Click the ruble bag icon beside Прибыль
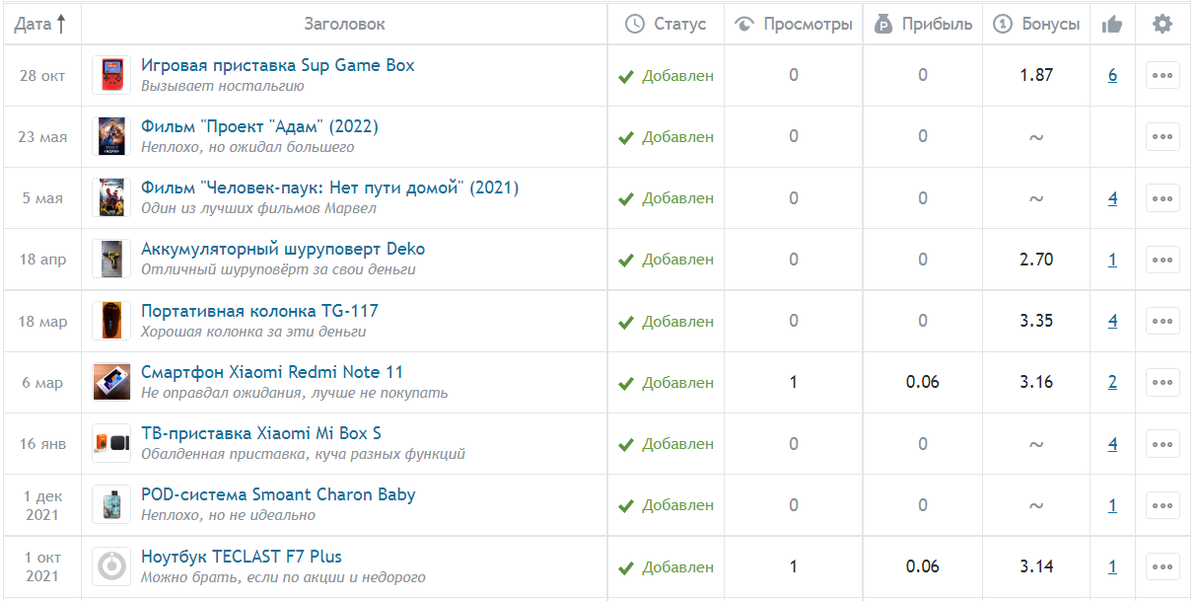 tap(883, 24)
